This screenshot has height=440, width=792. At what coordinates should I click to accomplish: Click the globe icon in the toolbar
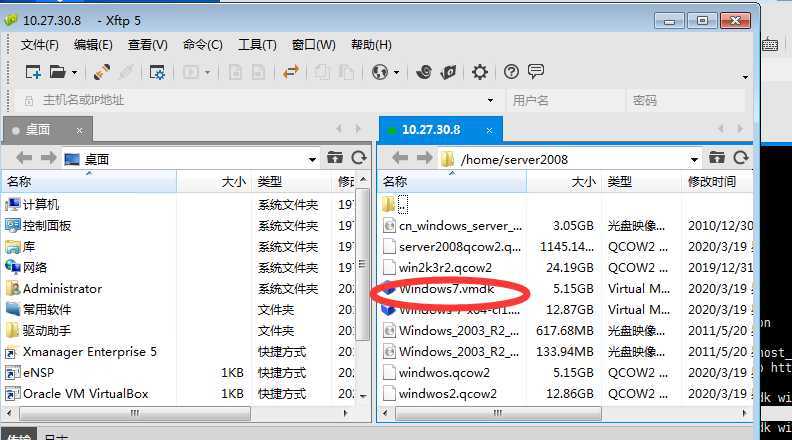point(380,72)
